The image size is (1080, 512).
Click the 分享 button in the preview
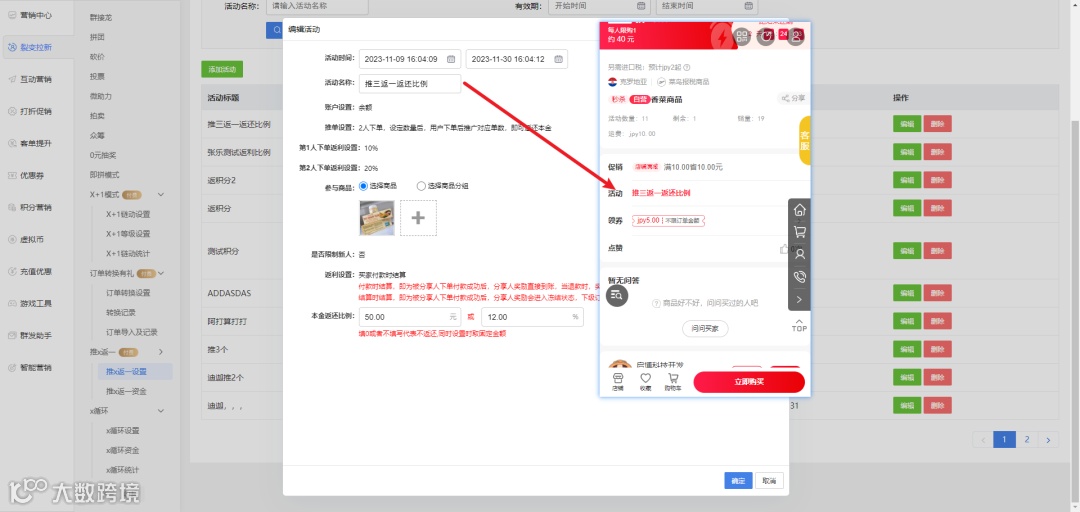click(792, 99)
